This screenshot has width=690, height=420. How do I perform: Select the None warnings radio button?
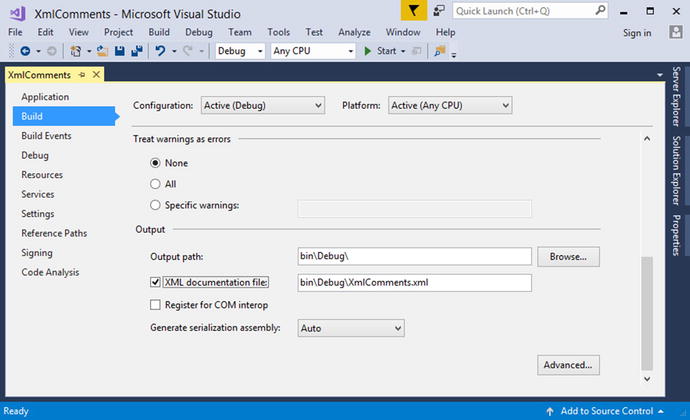pos(155,163)
